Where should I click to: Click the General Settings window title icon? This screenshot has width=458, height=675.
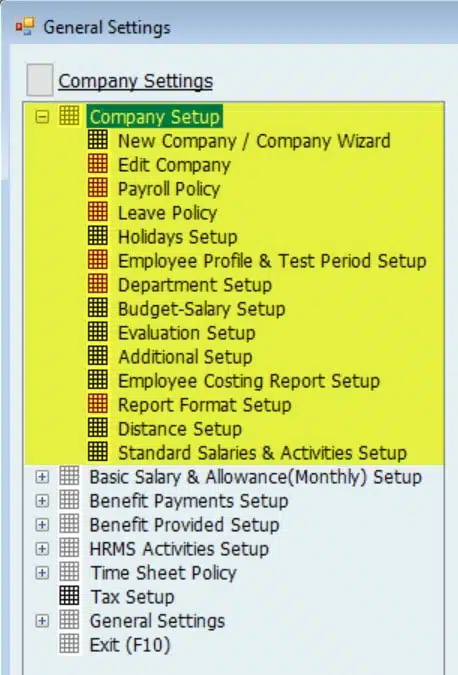click(x=25, y=26)
